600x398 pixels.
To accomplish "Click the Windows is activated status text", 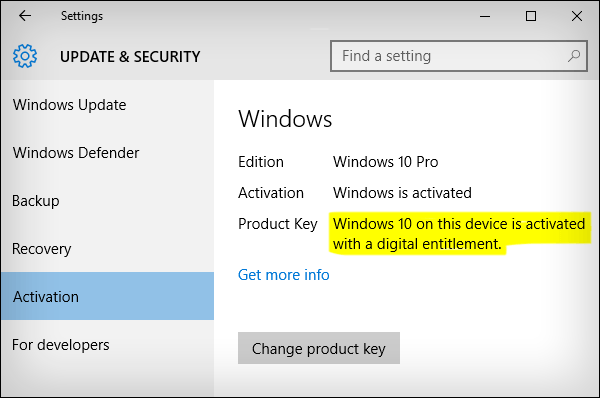I will click(402, 193).
